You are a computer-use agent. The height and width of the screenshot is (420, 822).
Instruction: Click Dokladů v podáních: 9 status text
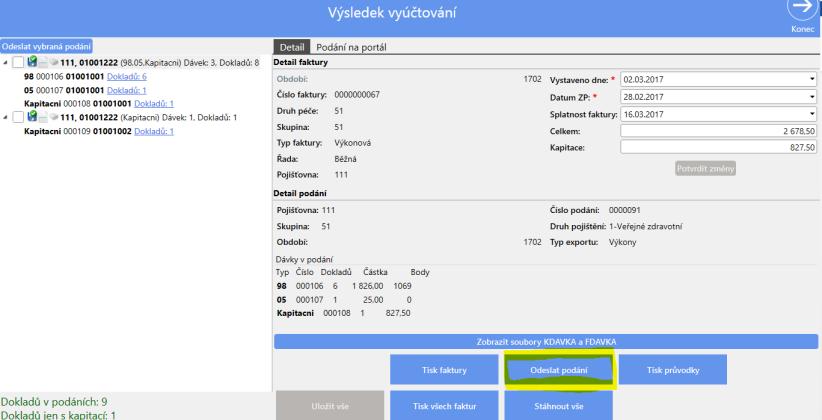tap(54, 402)
